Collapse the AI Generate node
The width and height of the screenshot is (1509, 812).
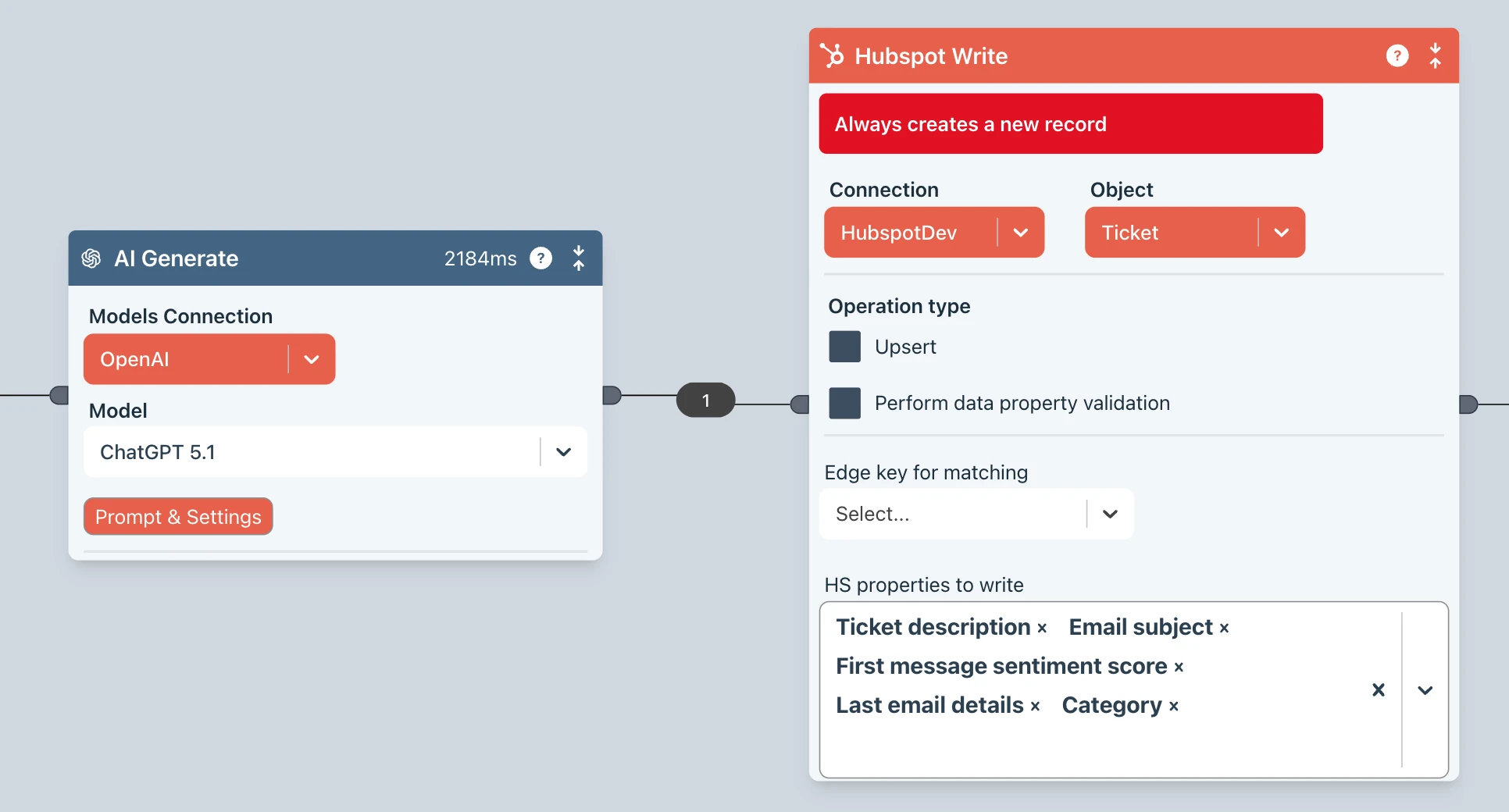coord(579,258)
